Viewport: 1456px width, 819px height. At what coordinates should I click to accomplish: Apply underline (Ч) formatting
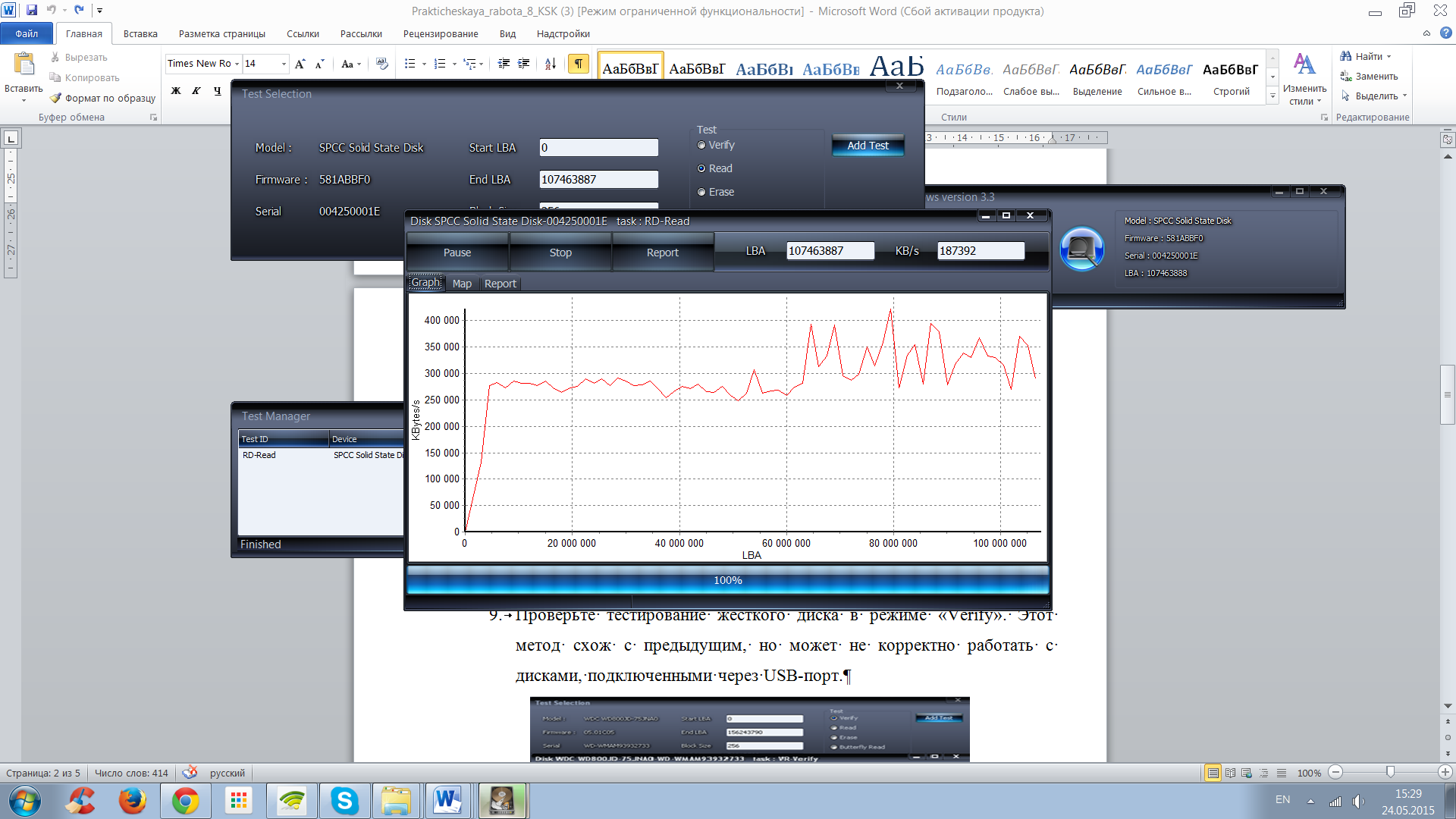click(217, 90)
